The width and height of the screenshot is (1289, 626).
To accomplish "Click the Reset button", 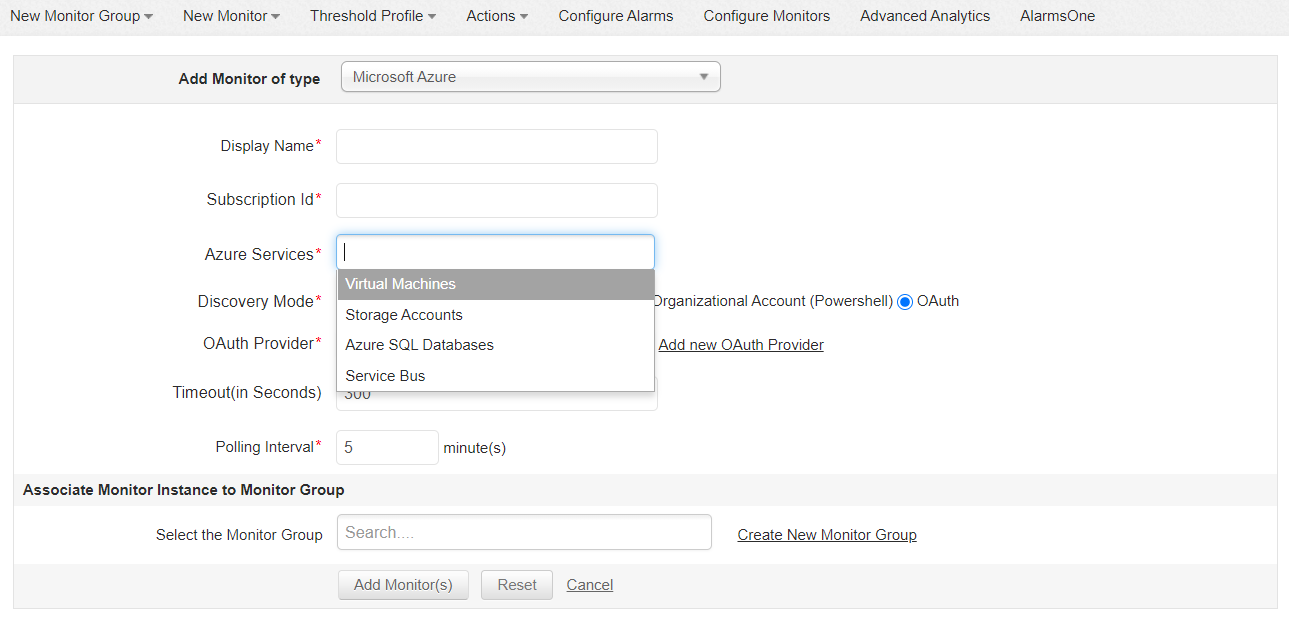I will (x=517, y=585).
